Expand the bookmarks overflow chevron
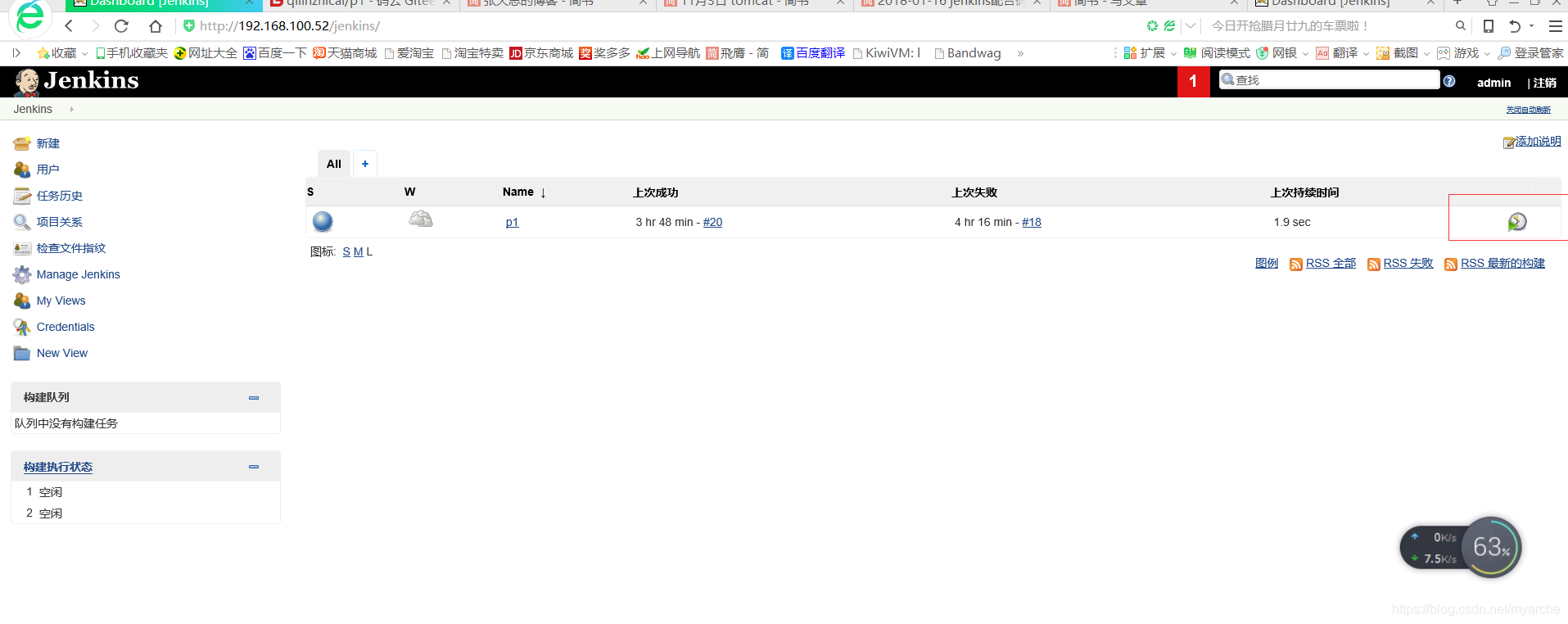Image resolution: width=1568 pixels, height=624 pixels. pyautogui.click(x=1020, y=53)
